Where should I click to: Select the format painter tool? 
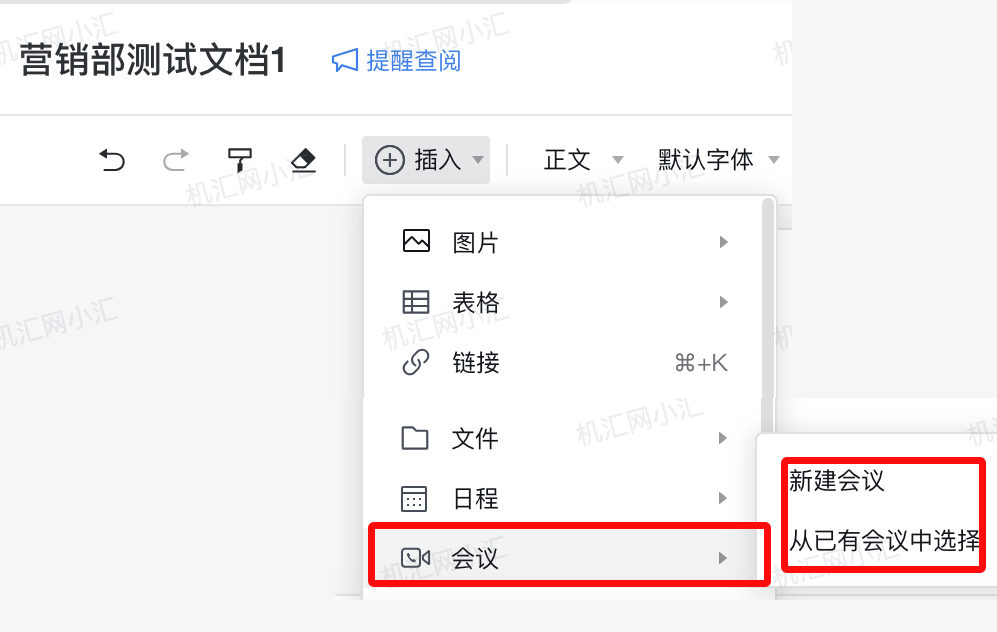coord(240,160)
